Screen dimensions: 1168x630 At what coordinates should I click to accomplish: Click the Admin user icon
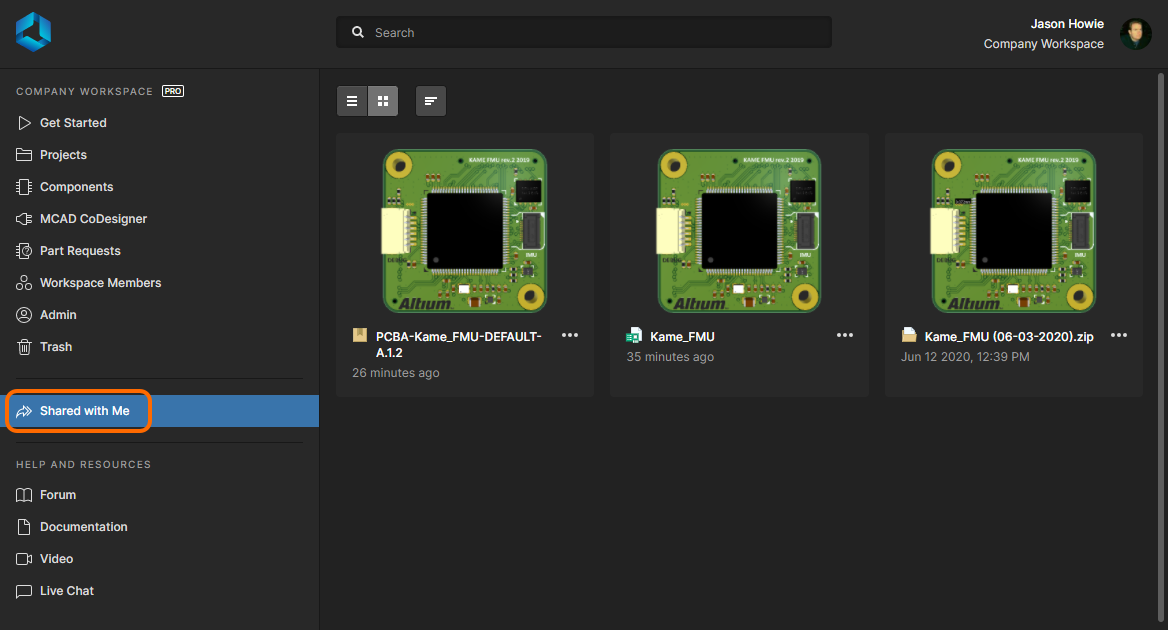24,315
